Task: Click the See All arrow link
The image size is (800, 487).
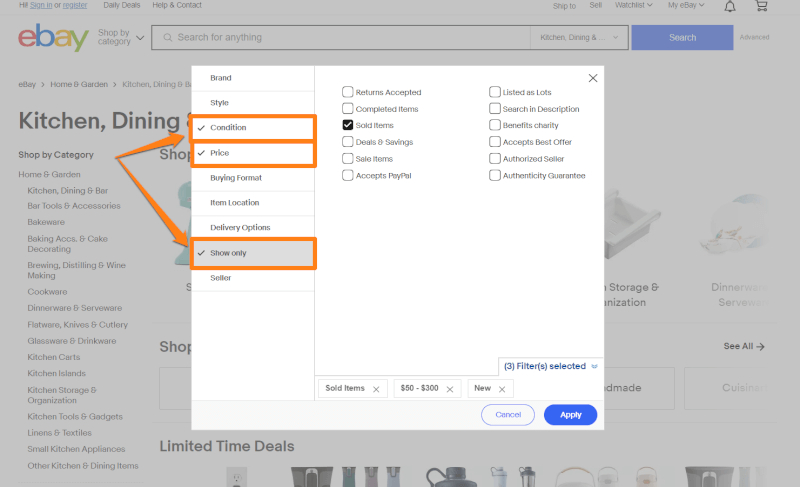Action: point(744,346)
